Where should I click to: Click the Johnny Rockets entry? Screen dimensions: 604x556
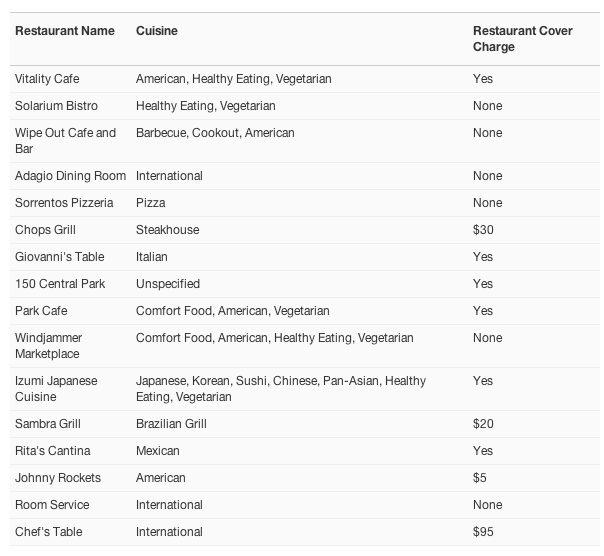[58, 478]
